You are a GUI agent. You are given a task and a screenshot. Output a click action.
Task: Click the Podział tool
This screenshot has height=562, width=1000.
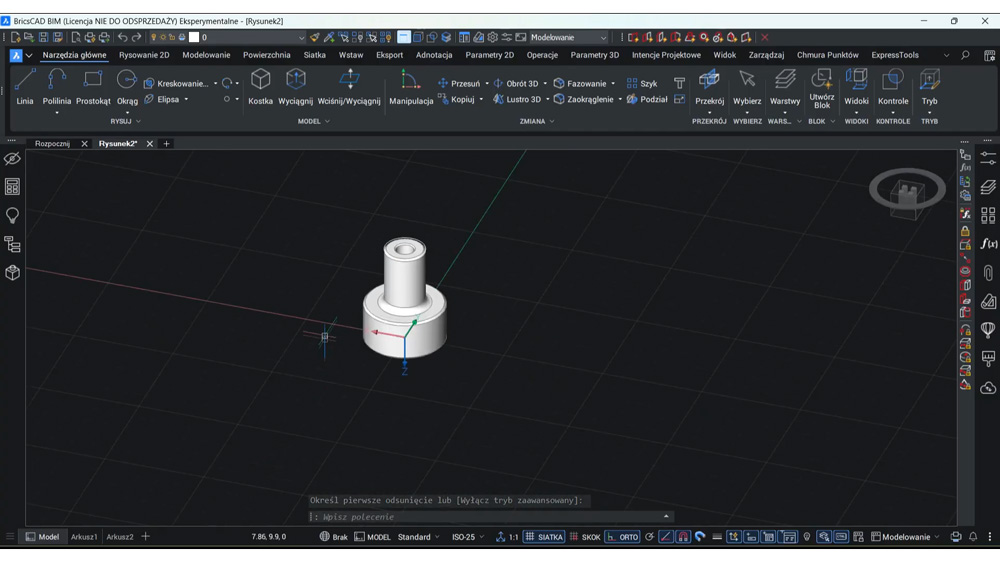[647, 100]
